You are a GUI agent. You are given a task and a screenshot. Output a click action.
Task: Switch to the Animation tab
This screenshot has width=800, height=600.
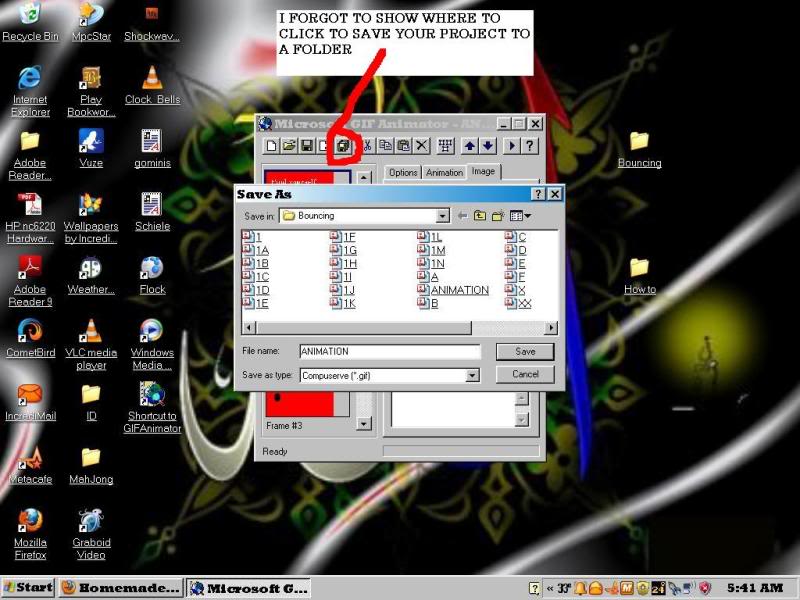(x=444, y=172)
